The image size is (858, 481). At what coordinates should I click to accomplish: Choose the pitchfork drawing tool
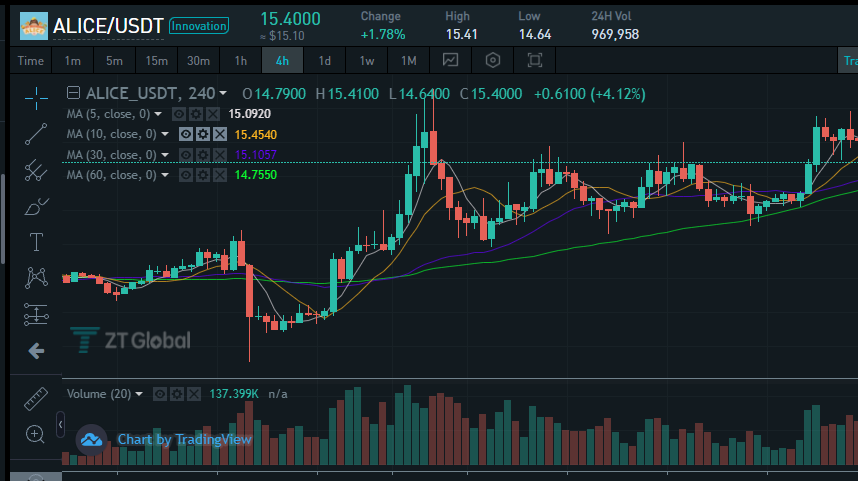point(36,169)
